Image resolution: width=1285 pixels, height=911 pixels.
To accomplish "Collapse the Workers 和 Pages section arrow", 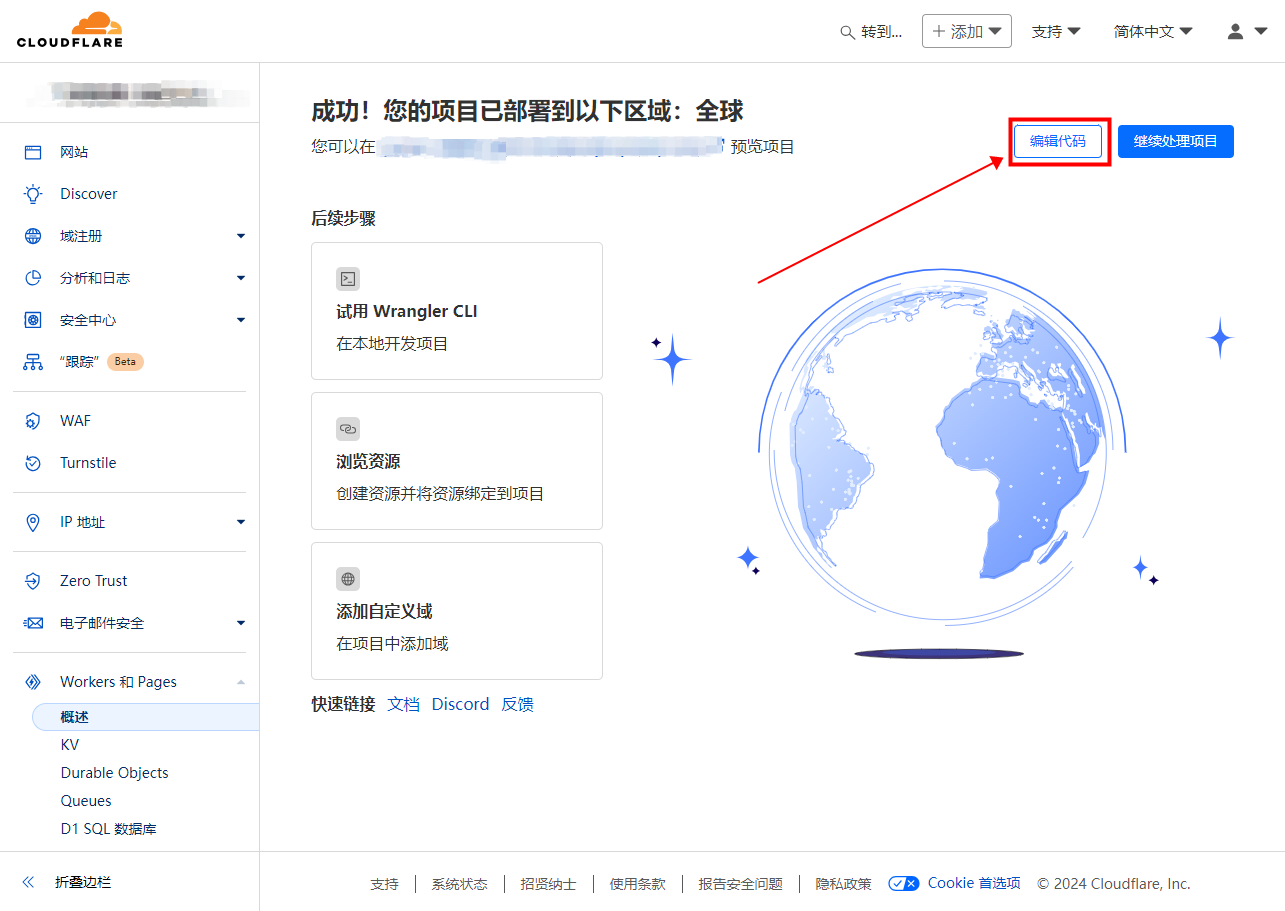I will (x=240, y=682).
